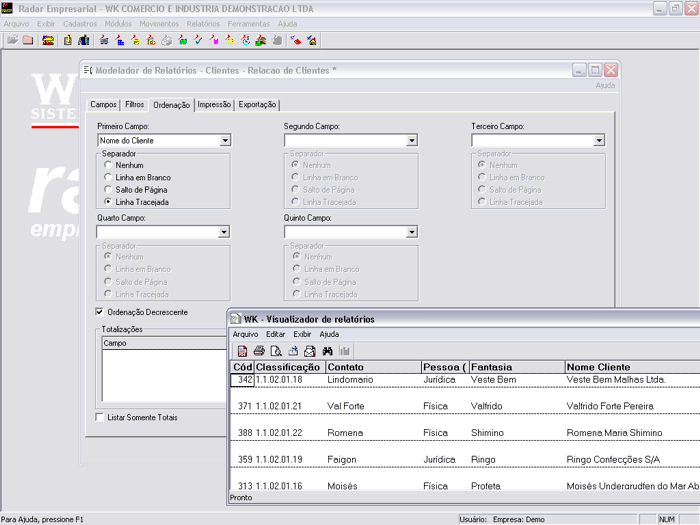Open the Exportação tab
Image resolution: width=700 pixels, height=525 pixels.
point(257,104)
